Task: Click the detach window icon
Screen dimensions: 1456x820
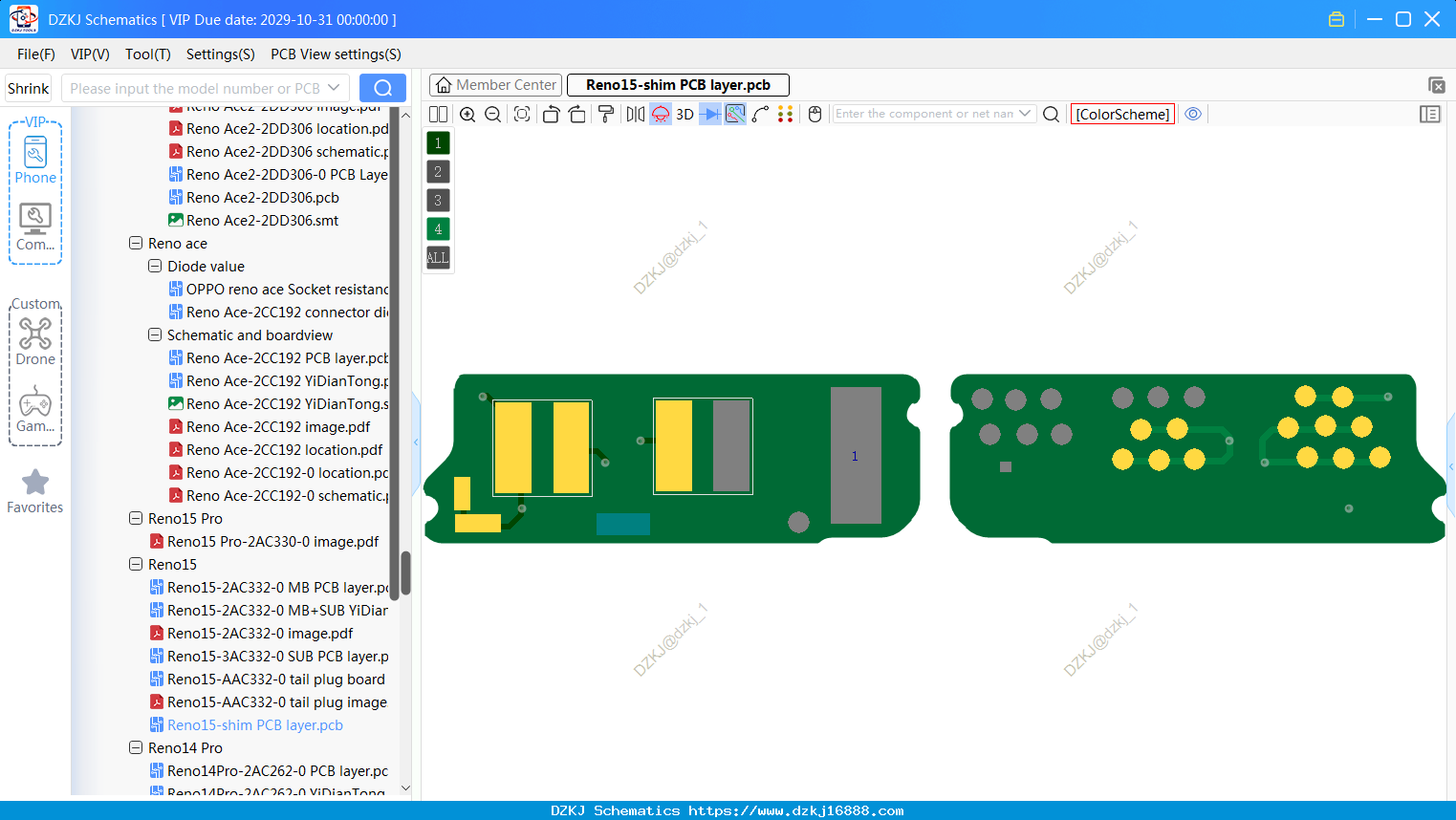Action: (1436, 85)
